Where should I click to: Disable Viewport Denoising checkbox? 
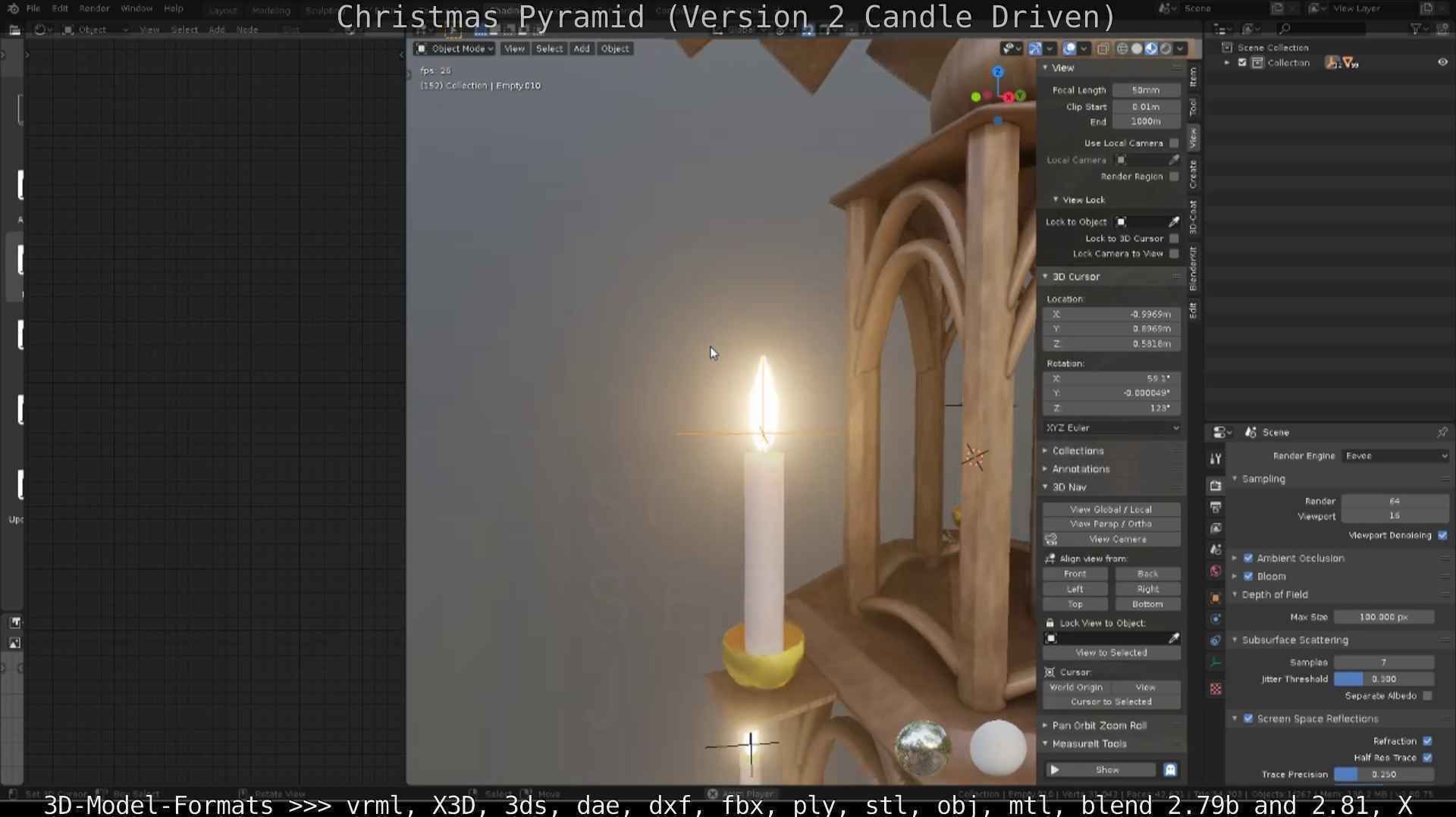1442,536
